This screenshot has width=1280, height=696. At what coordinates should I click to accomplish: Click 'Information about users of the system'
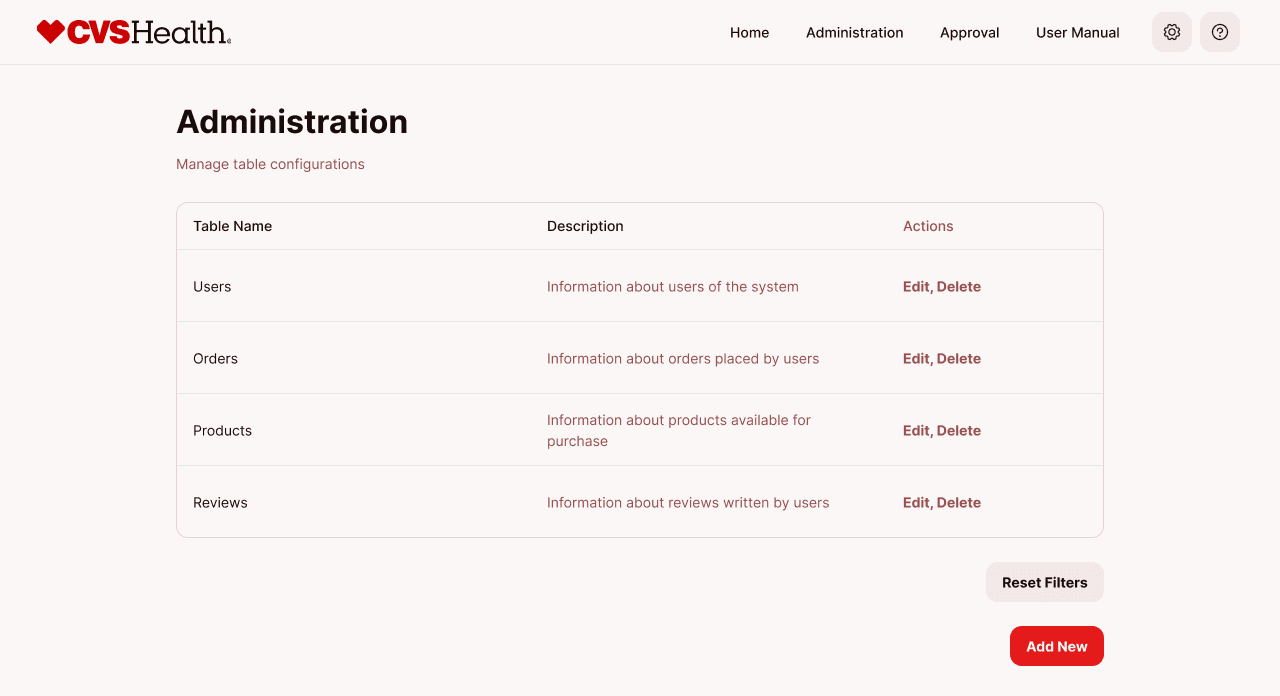[x=673, y=286]
